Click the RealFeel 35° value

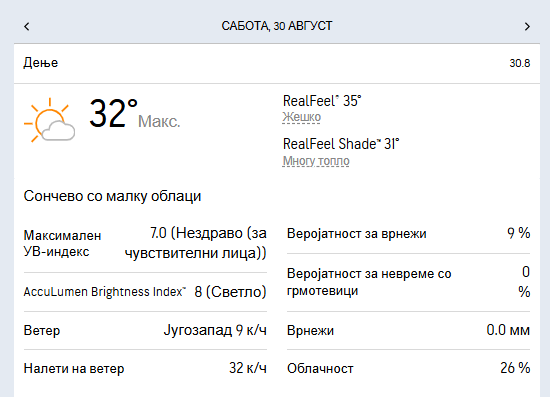[x=322, y=101]
